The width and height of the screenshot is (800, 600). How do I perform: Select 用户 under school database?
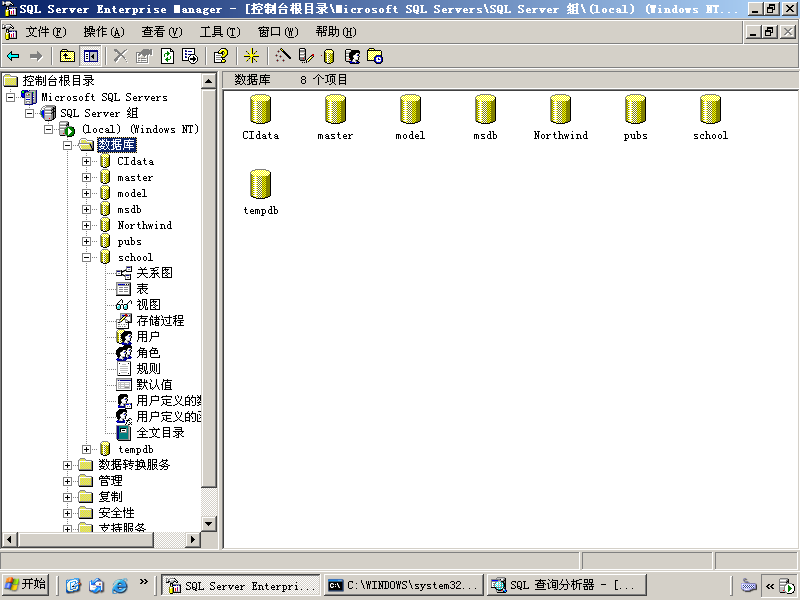pos(148,337)
